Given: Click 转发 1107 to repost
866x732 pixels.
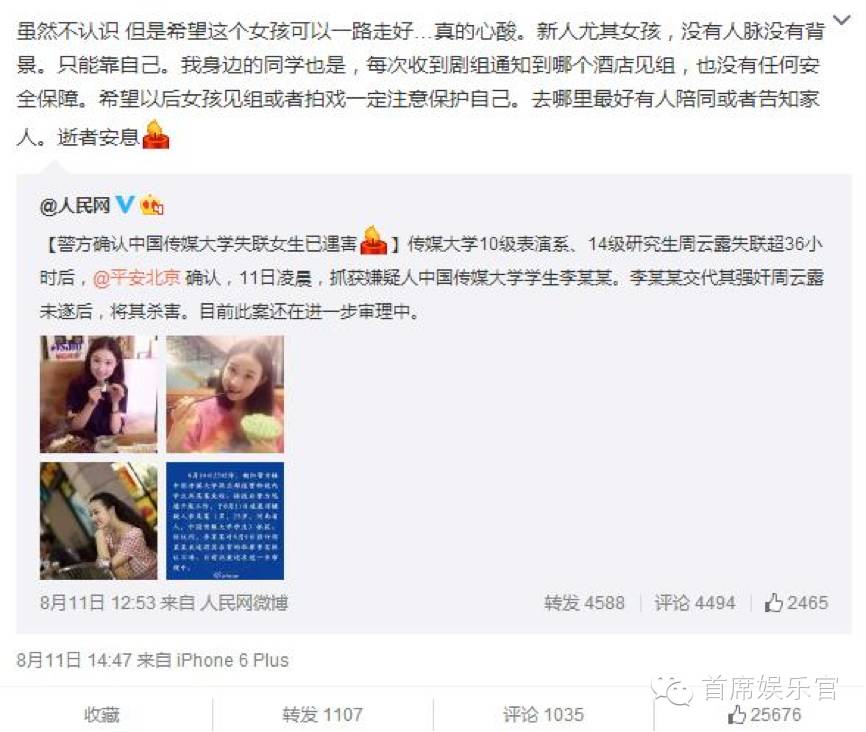Looking at the screenshot, I should point(323,714).
